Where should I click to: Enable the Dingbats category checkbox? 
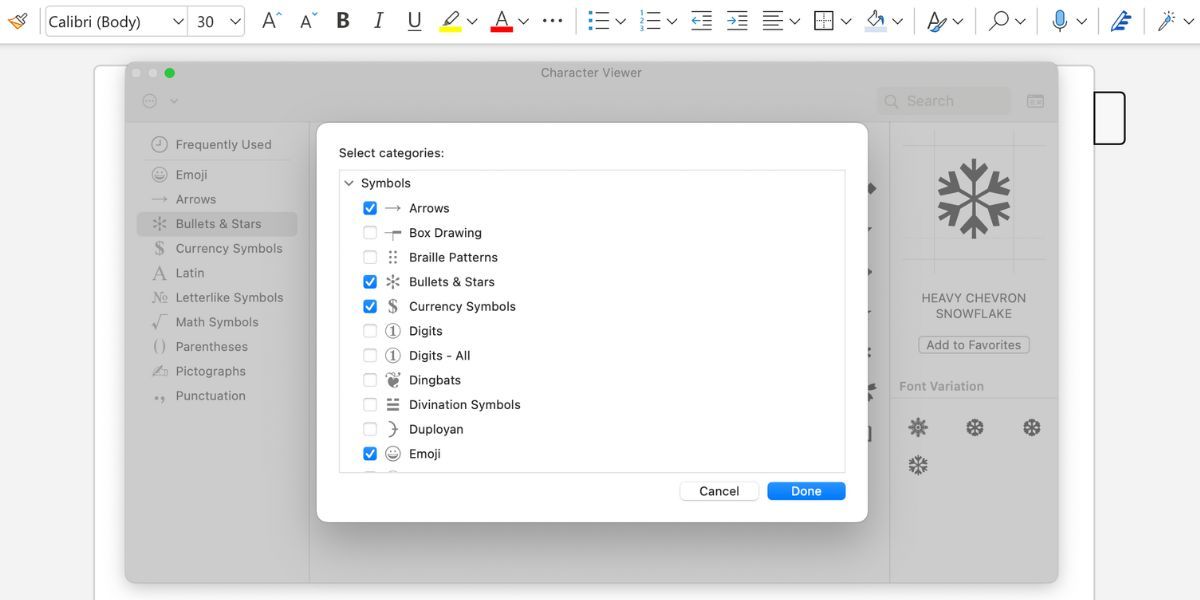(x=370, y=380)
